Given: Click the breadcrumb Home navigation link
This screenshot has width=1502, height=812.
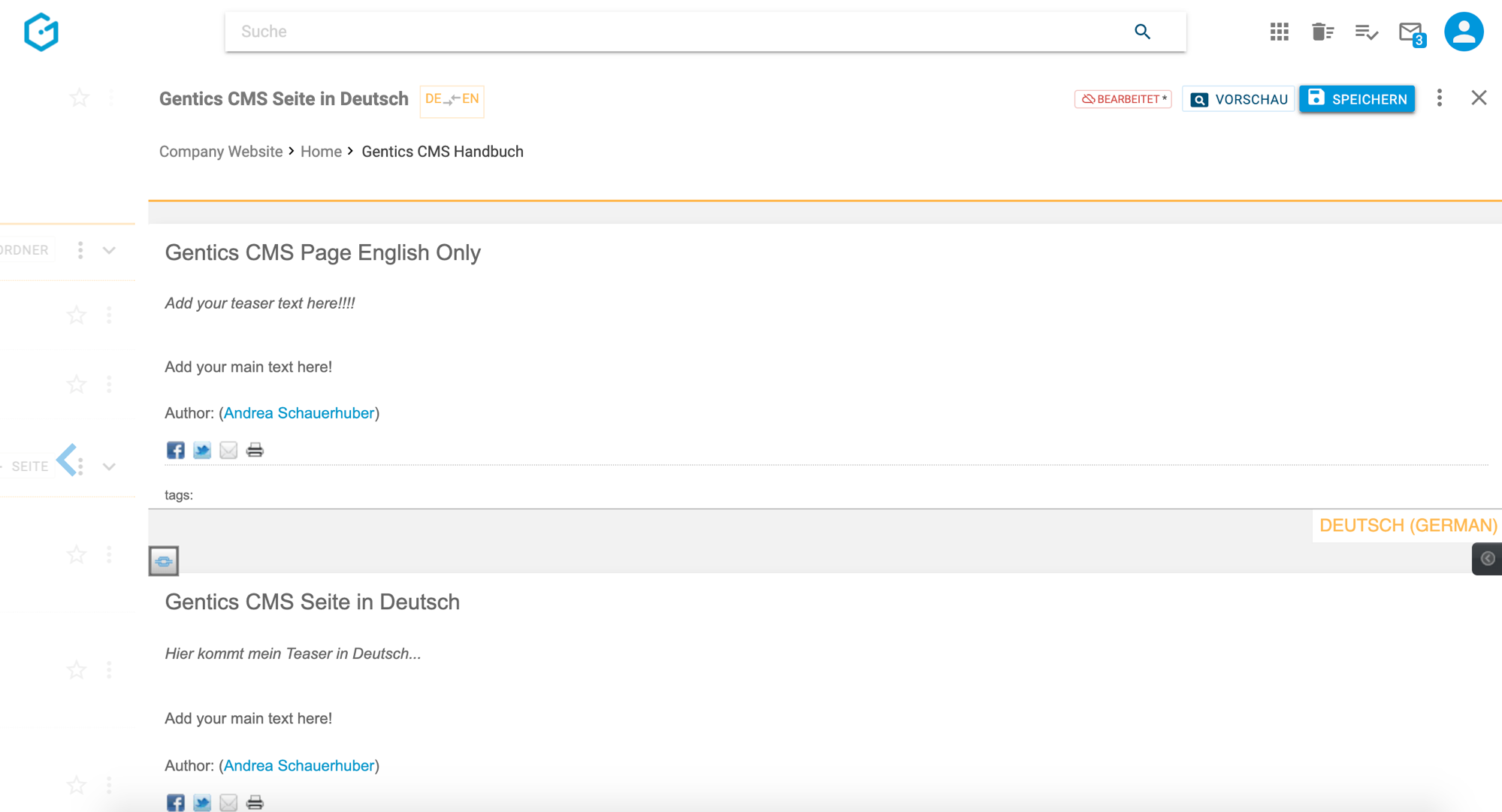Looking at the screenshot, I should point(322,152).
